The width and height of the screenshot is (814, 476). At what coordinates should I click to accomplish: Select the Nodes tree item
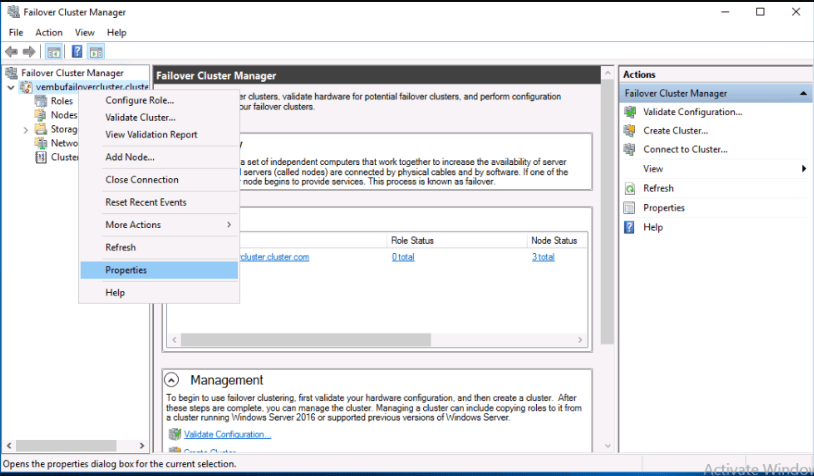pyautogui.click(x=64, y=115)
